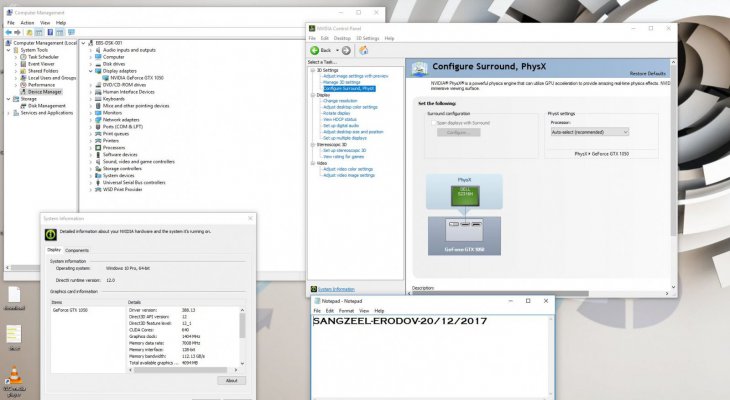This screenshot has width=730, height=400.
Task: Click the Printers device icon
Action: pyautogui.click(x=98, y=141)
